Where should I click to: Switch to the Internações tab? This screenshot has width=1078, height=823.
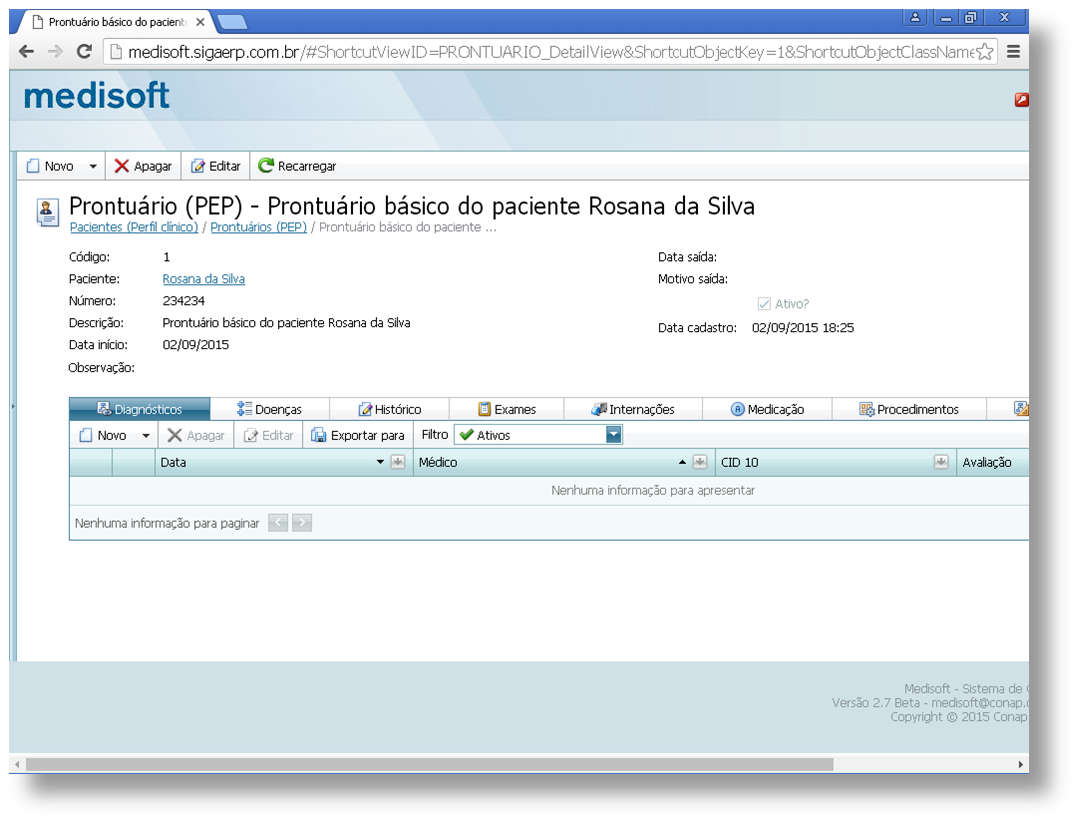[x=633, y=409]
